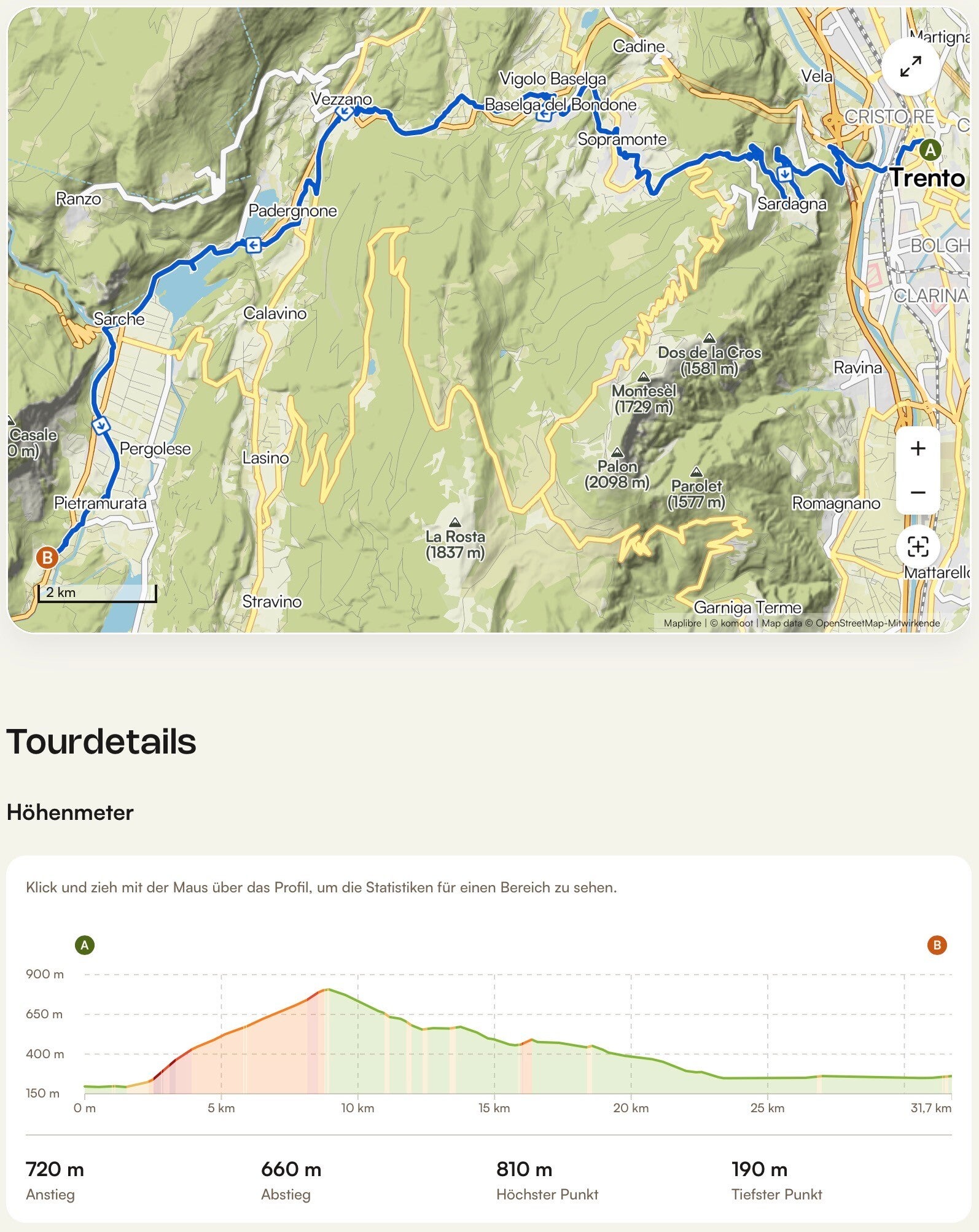The height and width of the screenshot is (1232, 979).
Task: Click the direction arrow near Pergolese
Action: click(101, 425)
